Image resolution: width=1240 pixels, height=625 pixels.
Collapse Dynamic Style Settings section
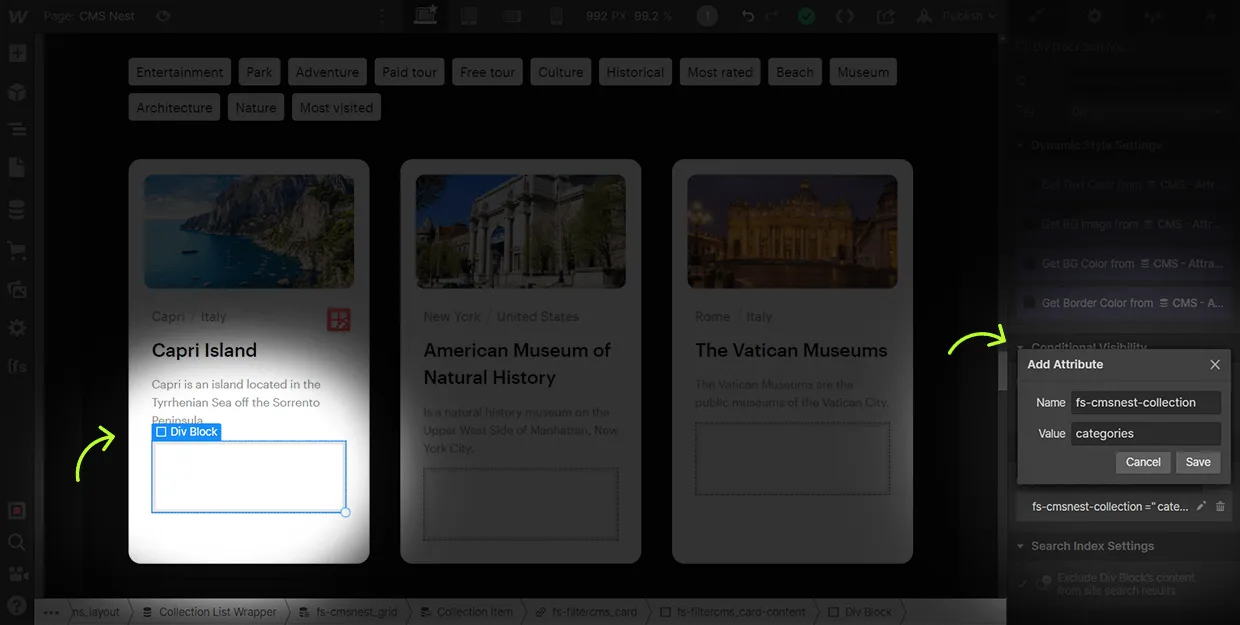tap(1022, 146)
